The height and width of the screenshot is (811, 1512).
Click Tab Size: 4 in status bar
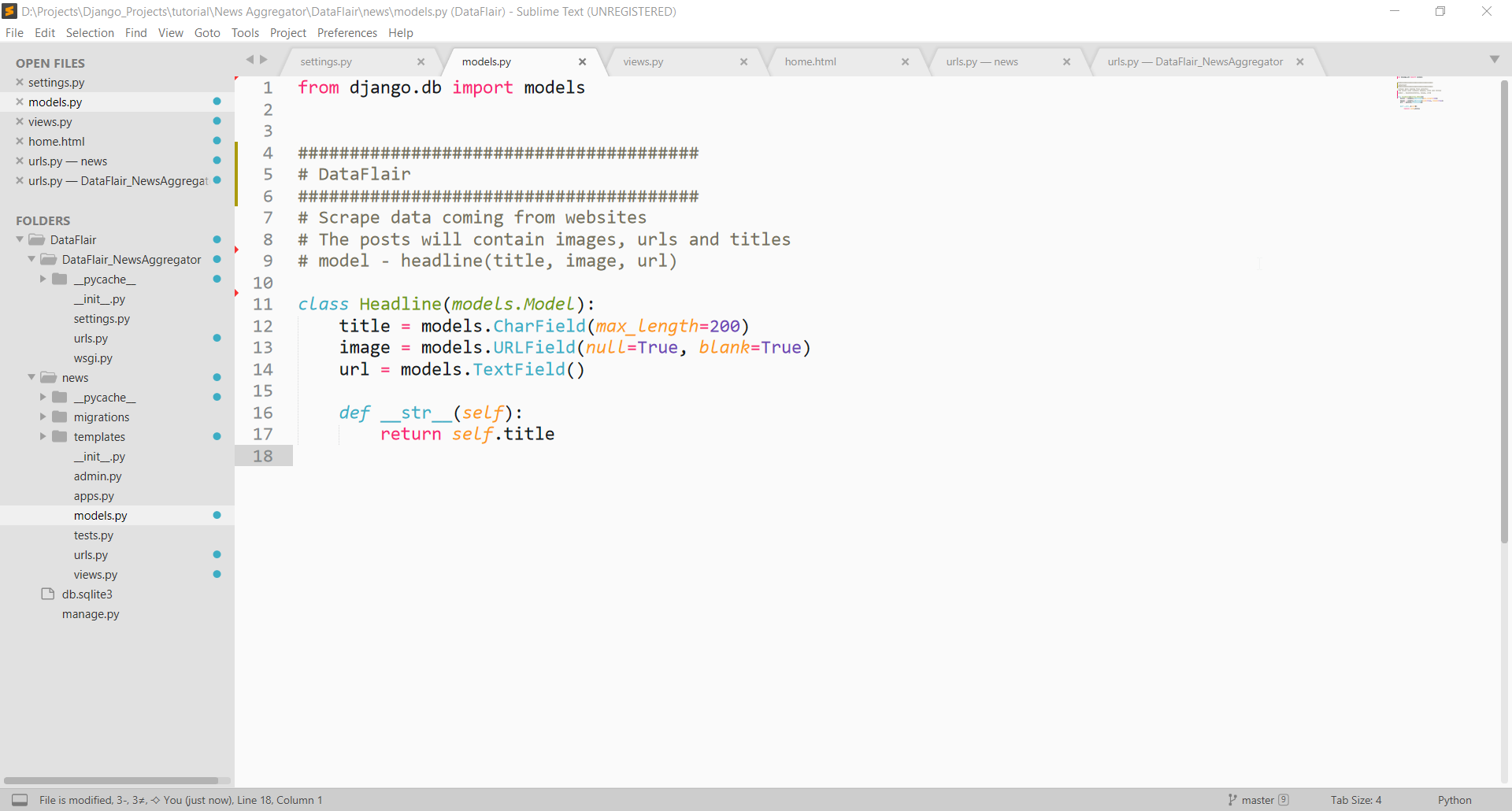coord(1355,800)
